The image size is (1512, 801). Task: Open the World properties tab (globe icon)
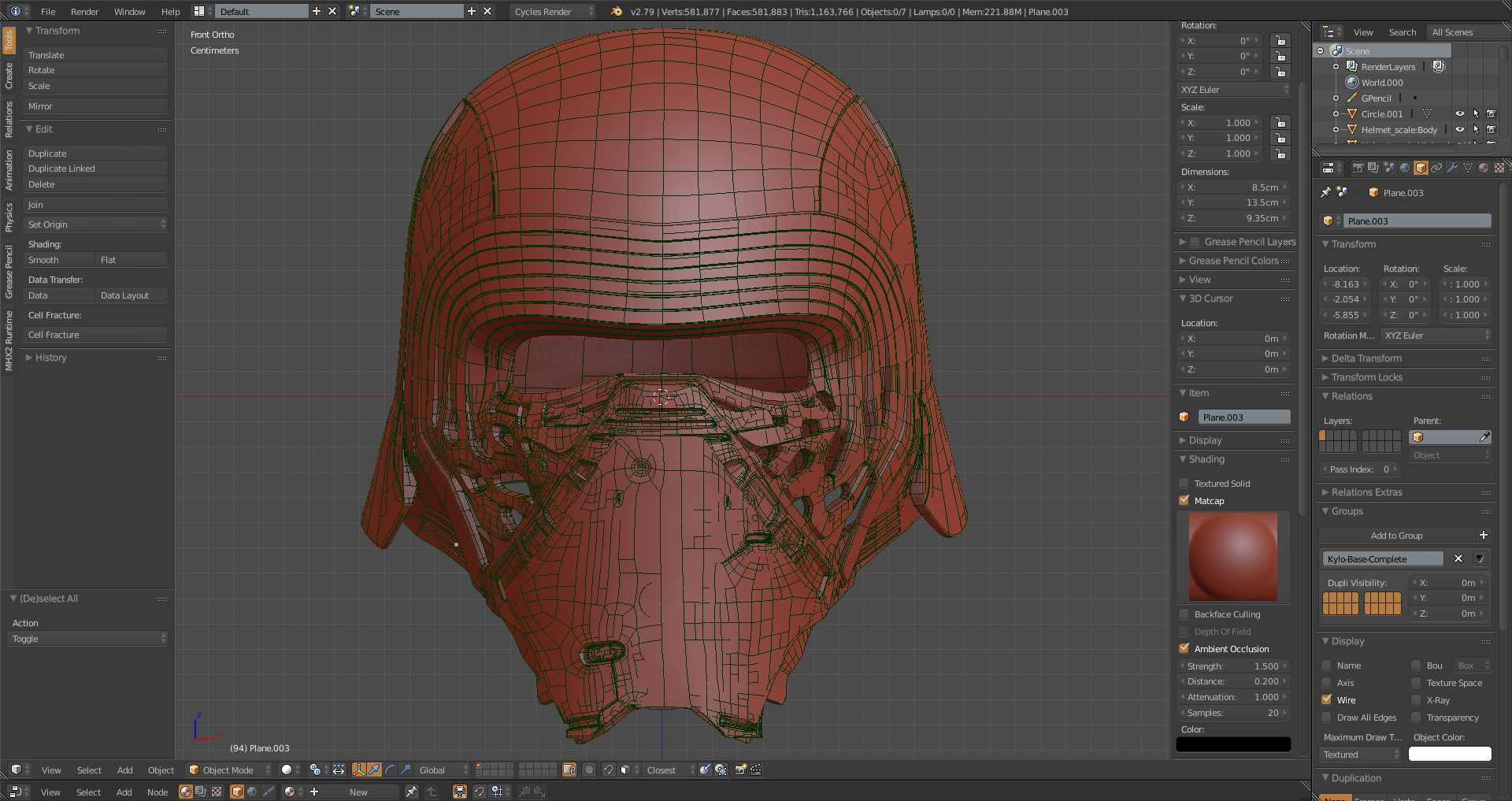coord(1405,168)
